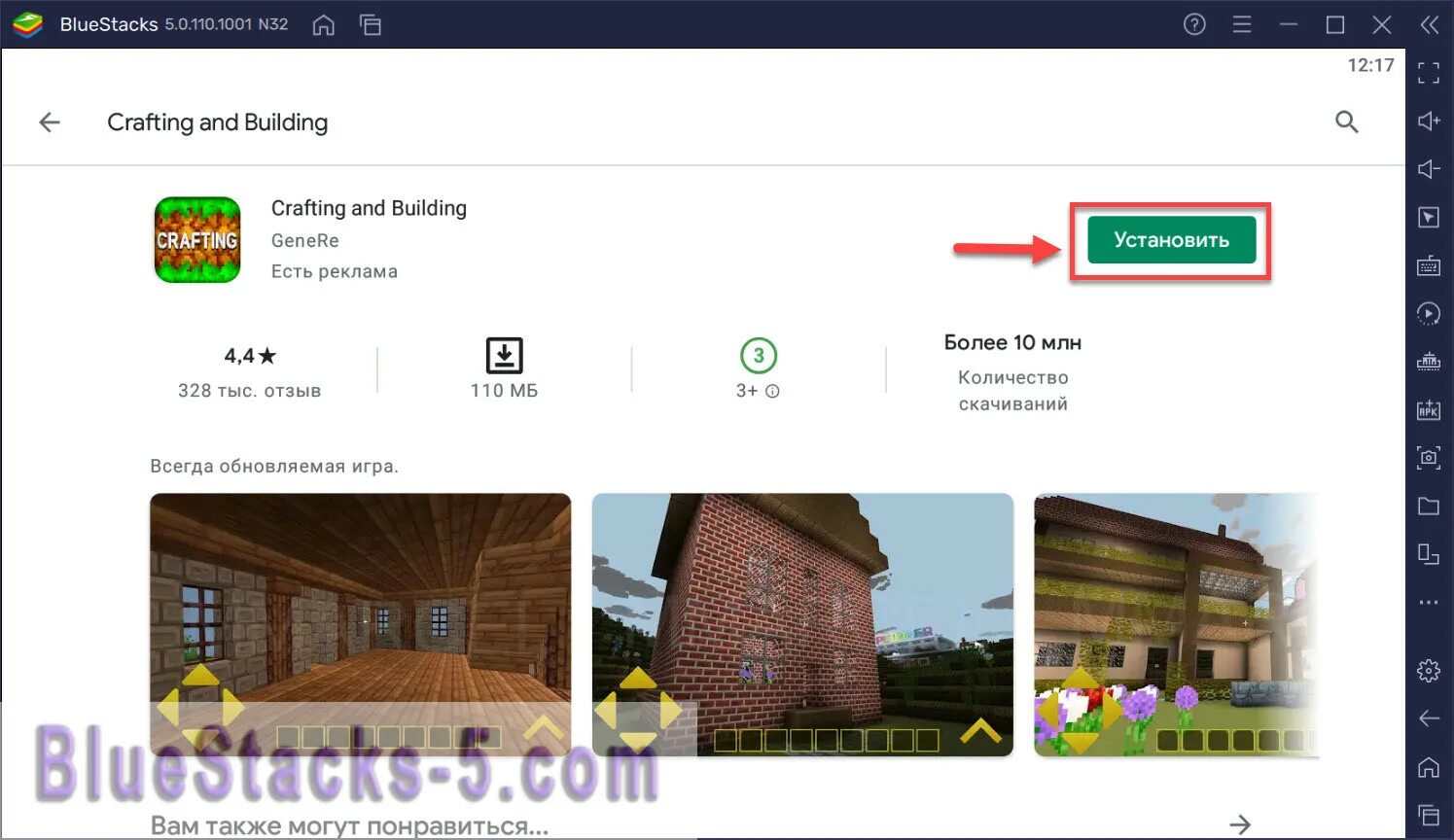The width and height of the screenshot is (1454, 840).
Task: Click the Более 10 млн downloads count
Action: click(x=1012, y=342)
